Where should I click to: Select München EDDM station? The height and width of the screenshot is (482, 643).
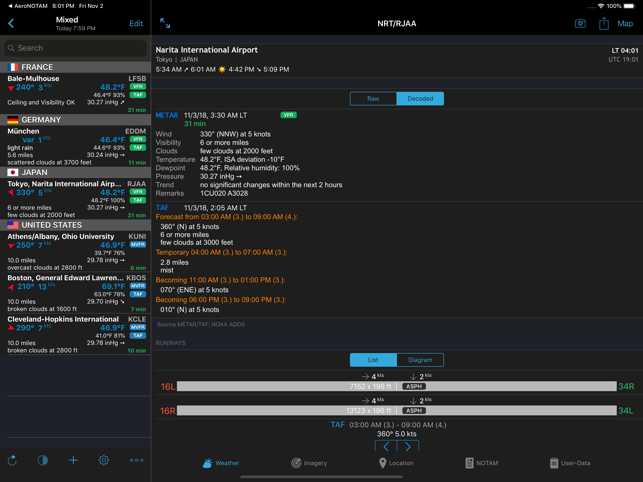coord(75,146)
